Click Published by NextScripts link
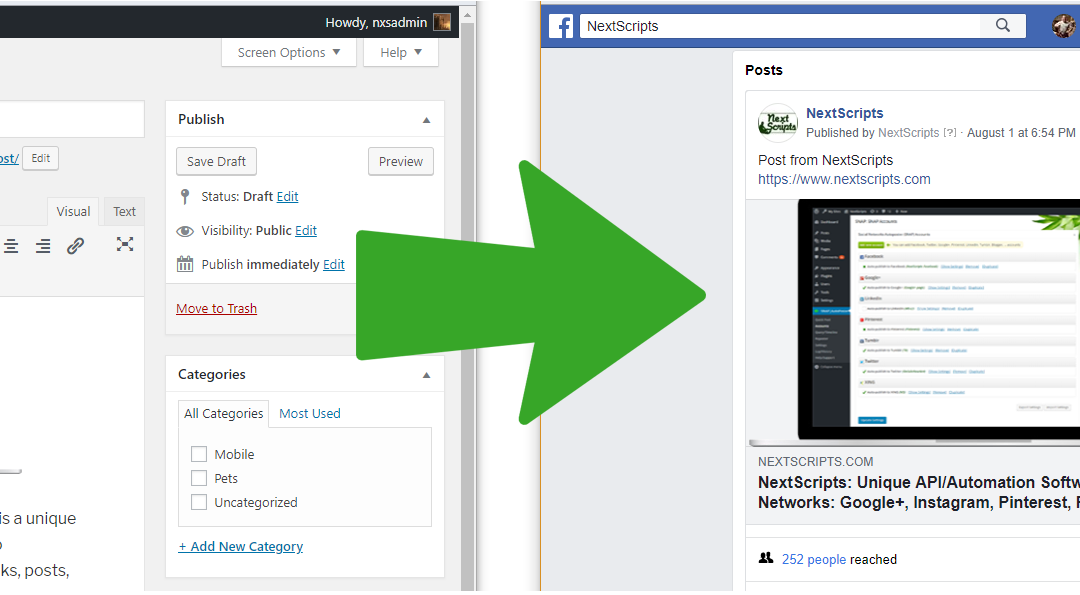This screenshot has width=1080, height=595. [x=908, y=132]
